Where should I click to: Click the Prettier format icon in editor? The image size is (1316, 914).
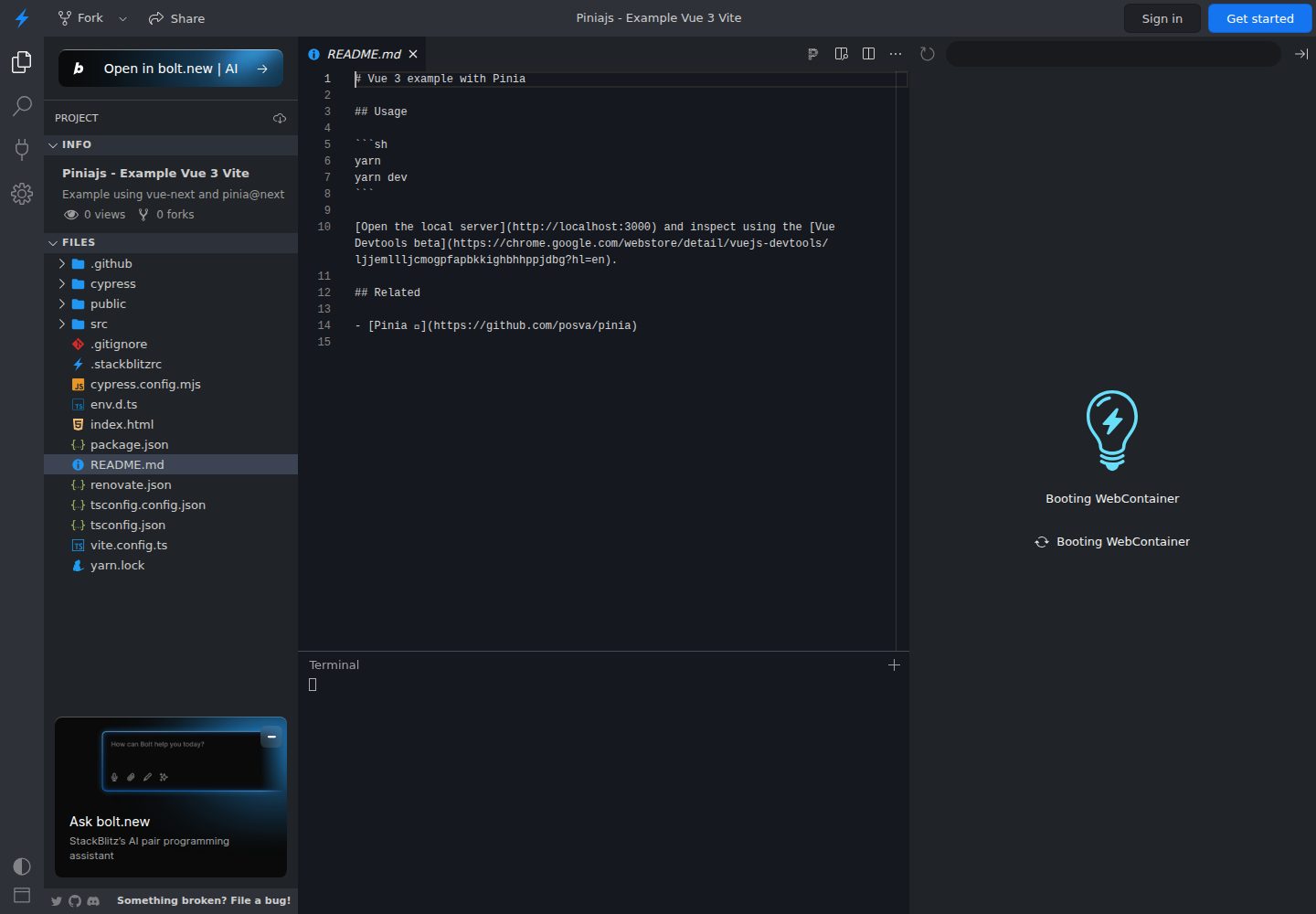pos(812,54)
